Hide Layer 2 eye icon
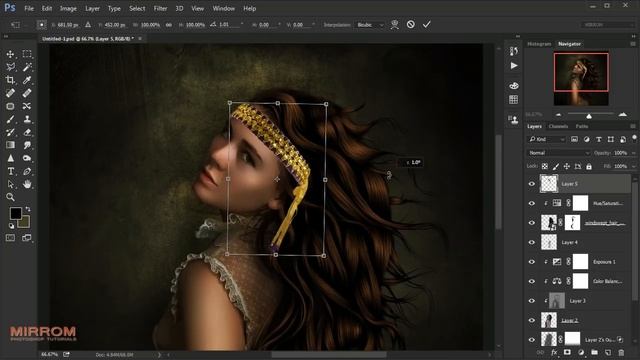Viewport: 640px width, 360px height. (x=532, y=320)
